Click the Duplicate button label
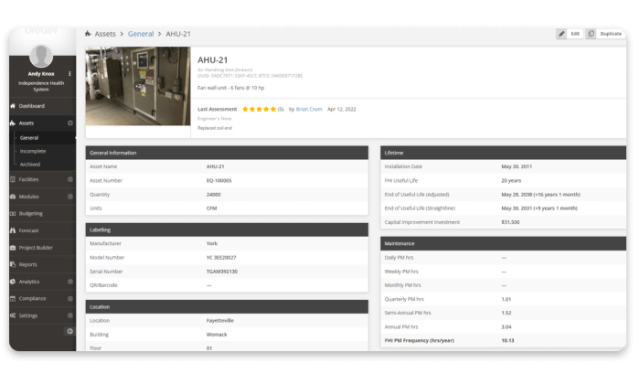This screenshot has height=384, width=640. [611, 34]
